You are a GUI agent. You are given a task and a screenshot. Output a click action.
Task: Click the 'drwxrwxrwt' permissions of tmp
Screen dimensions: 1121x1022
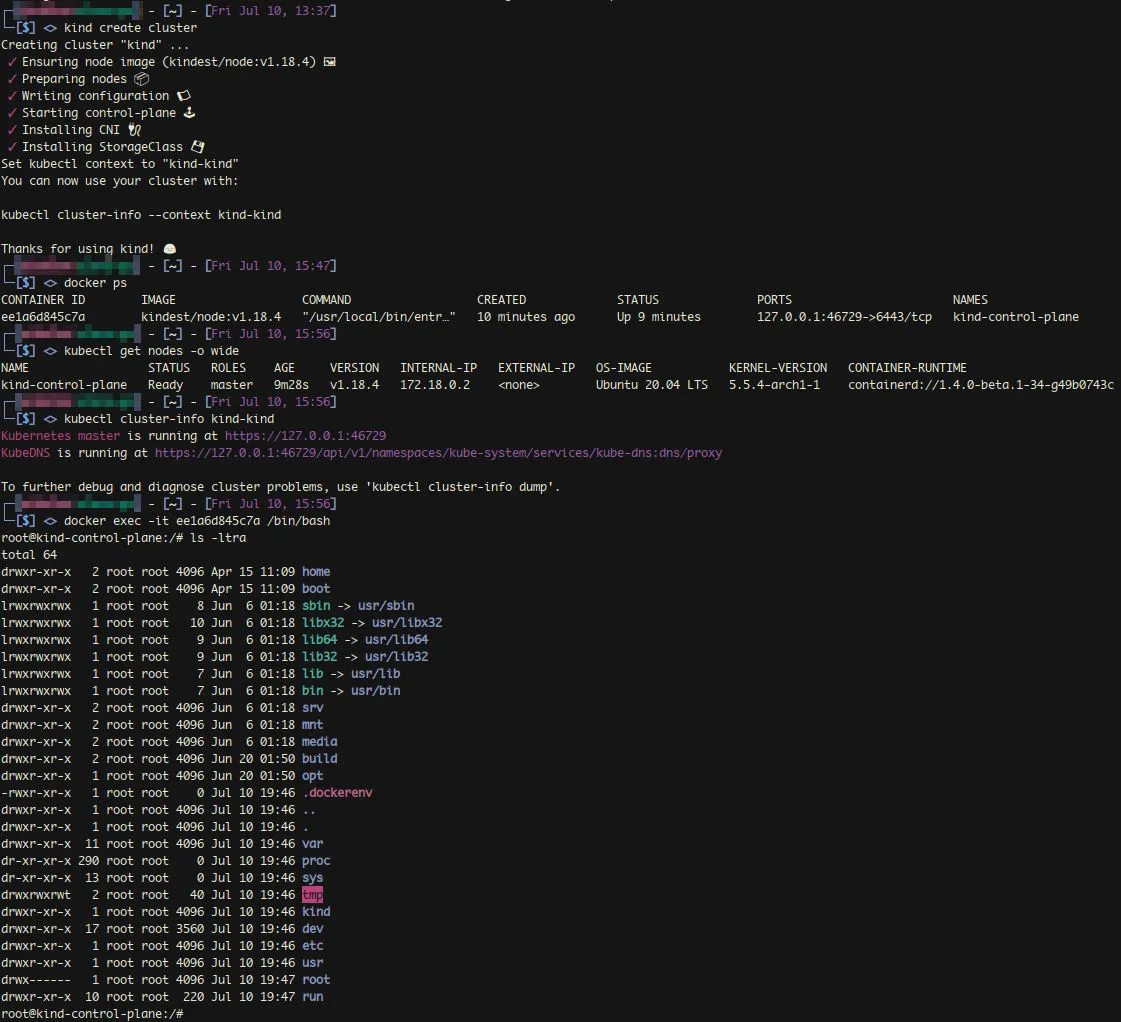coord(36,896)
